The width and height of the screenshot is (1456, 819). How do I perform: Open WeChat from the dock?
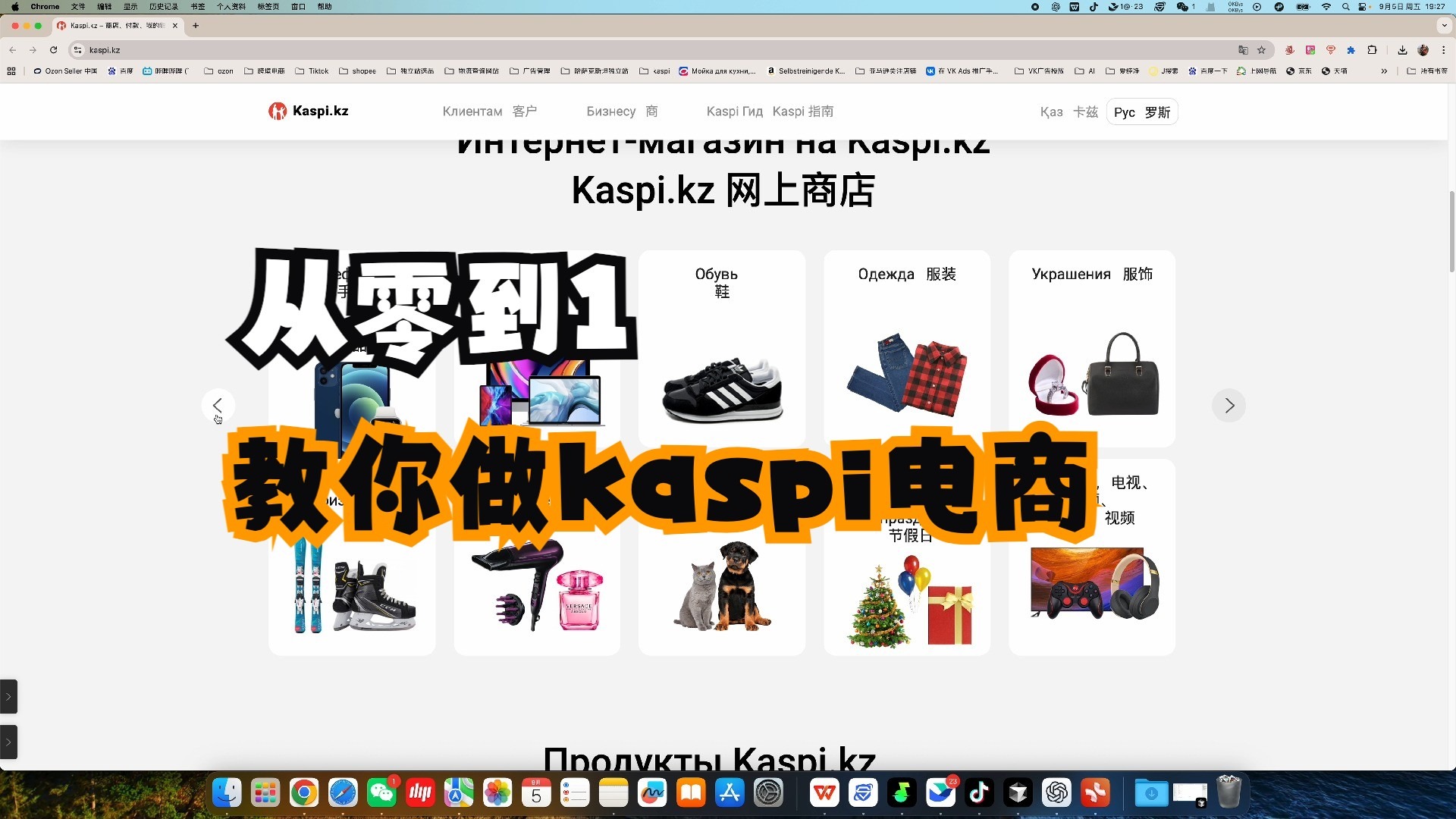tap(381, 793)
